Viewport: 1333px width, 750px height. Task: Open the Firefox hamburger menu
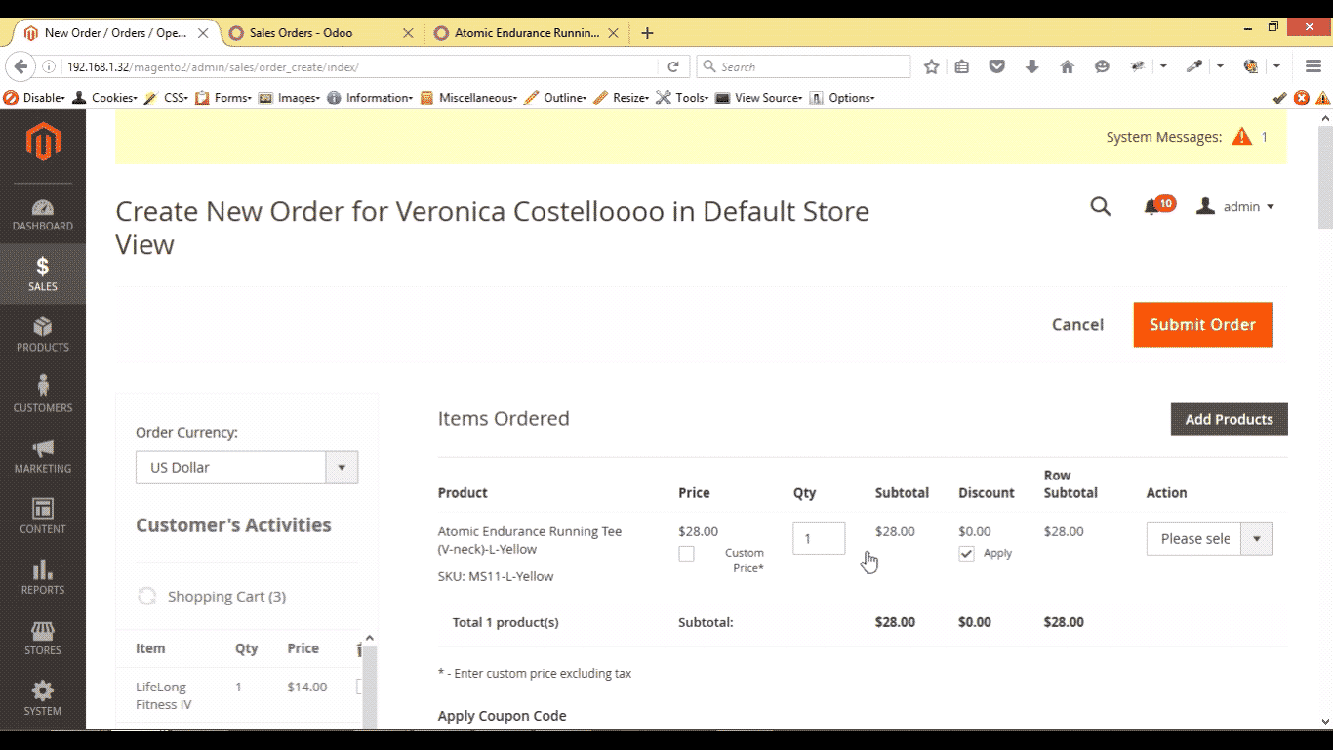click(1314, 67)
